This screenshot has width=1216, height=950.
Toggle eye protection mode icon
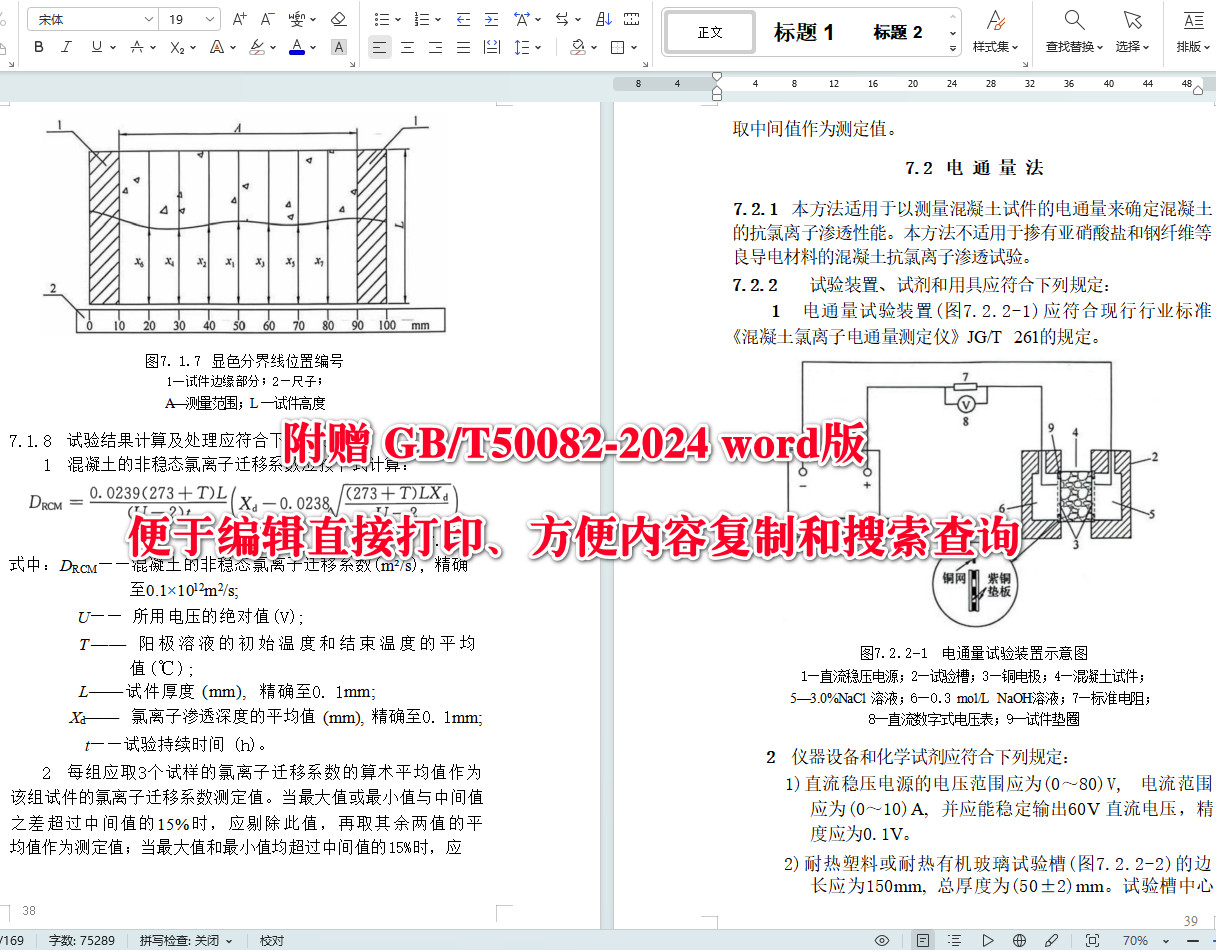(x=882, y=940)
